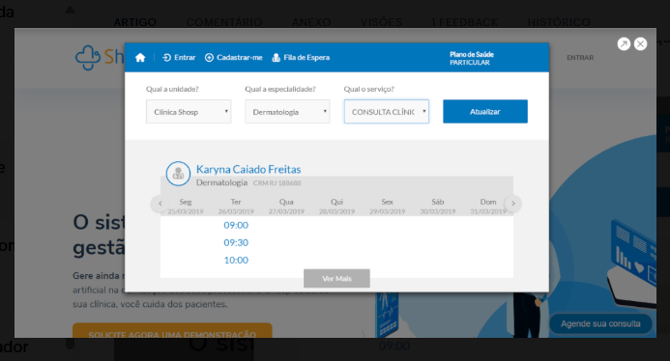Click Plano de Saúde PARTICULAR label
The image size is (670, 361).
[x=471, y=59]
